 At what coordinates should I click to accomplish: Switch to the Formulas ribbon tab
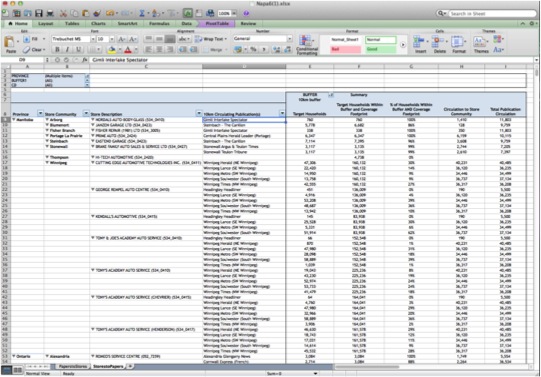159,23
